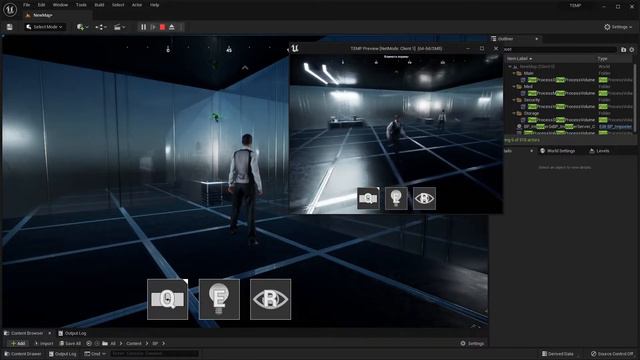Switch to the Content Browser tab
The image size is (640, 360).
coord(24,333)
